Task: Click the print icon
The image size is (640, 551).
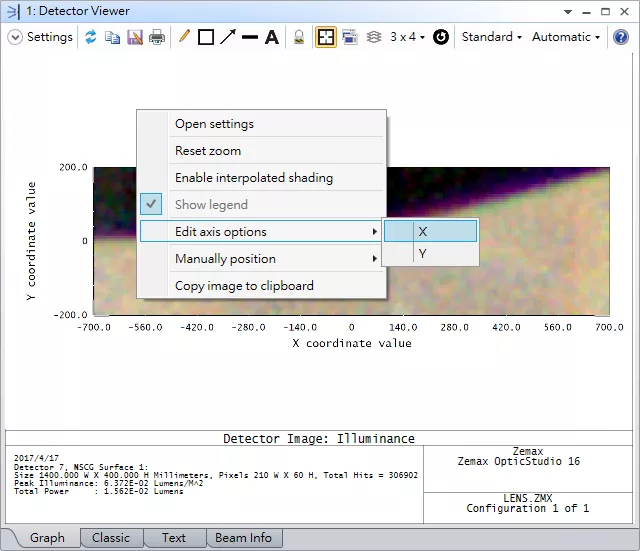Action: [x=157, y=37]
